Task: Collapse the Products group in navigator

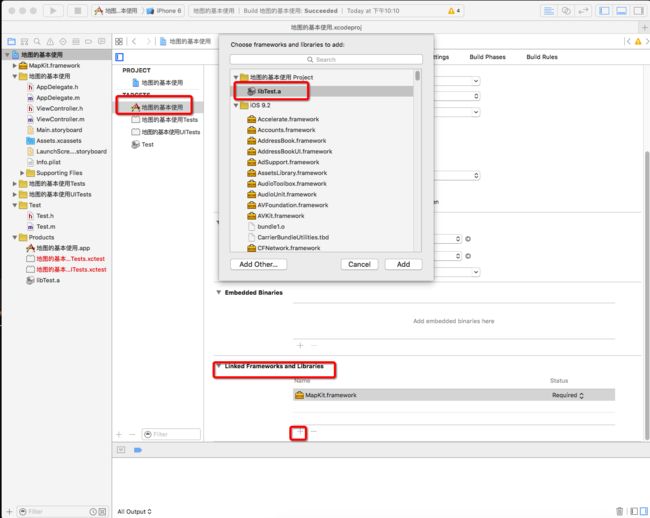Action: 15,237
